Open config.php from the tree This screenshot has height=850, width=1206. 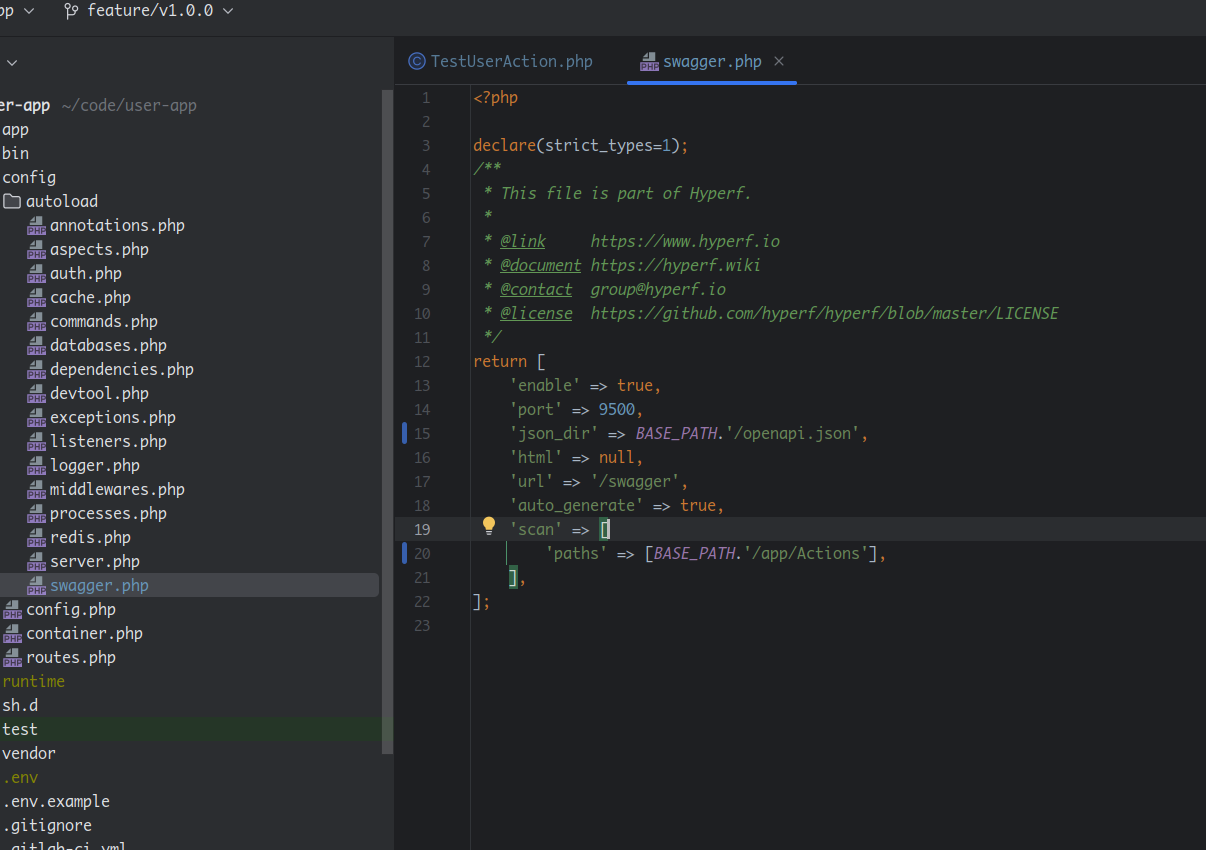coord(71,609)
